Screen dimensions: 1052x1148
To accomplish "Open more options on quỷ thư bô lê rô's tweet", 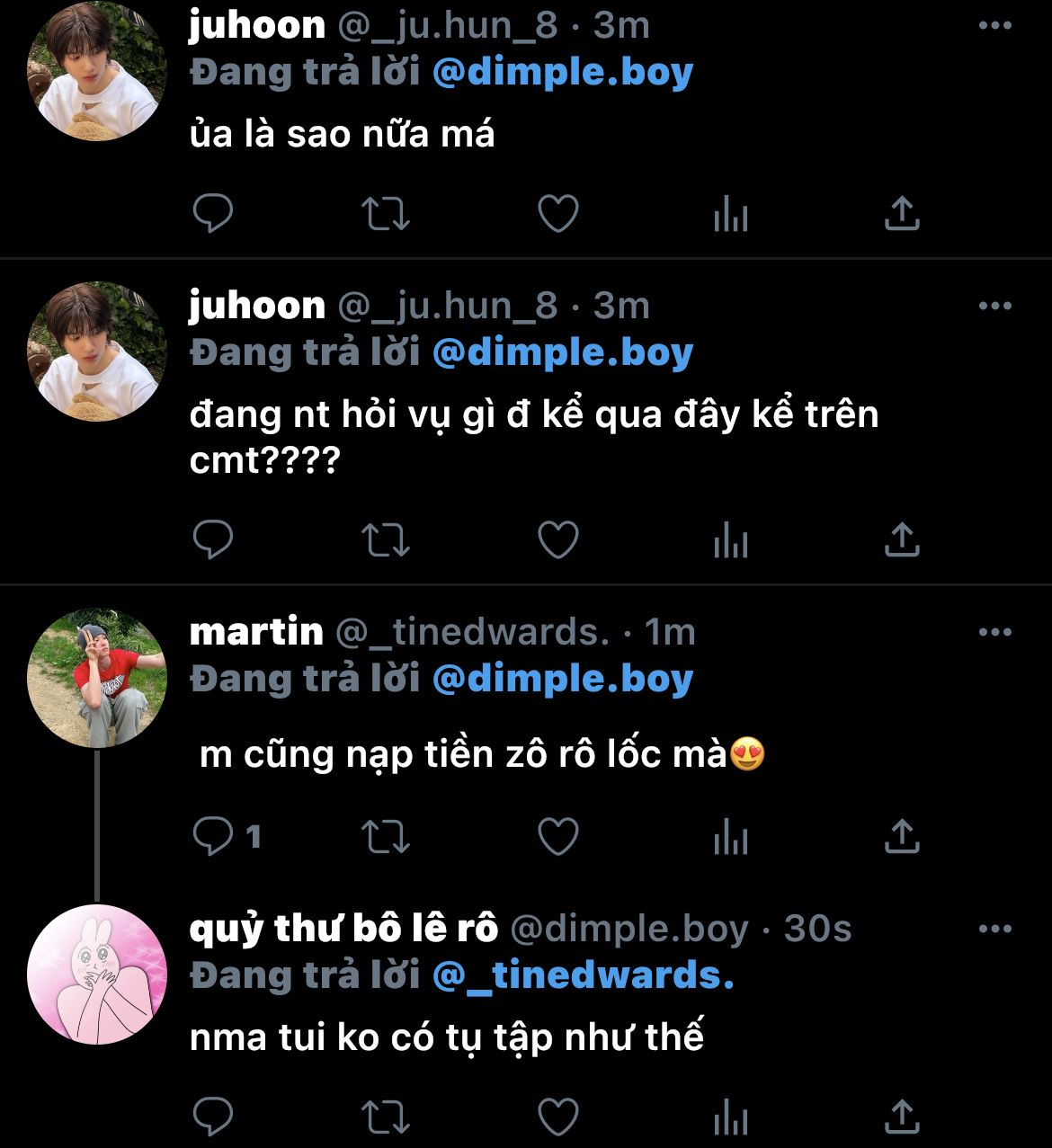I will click(x=994, y=929).
